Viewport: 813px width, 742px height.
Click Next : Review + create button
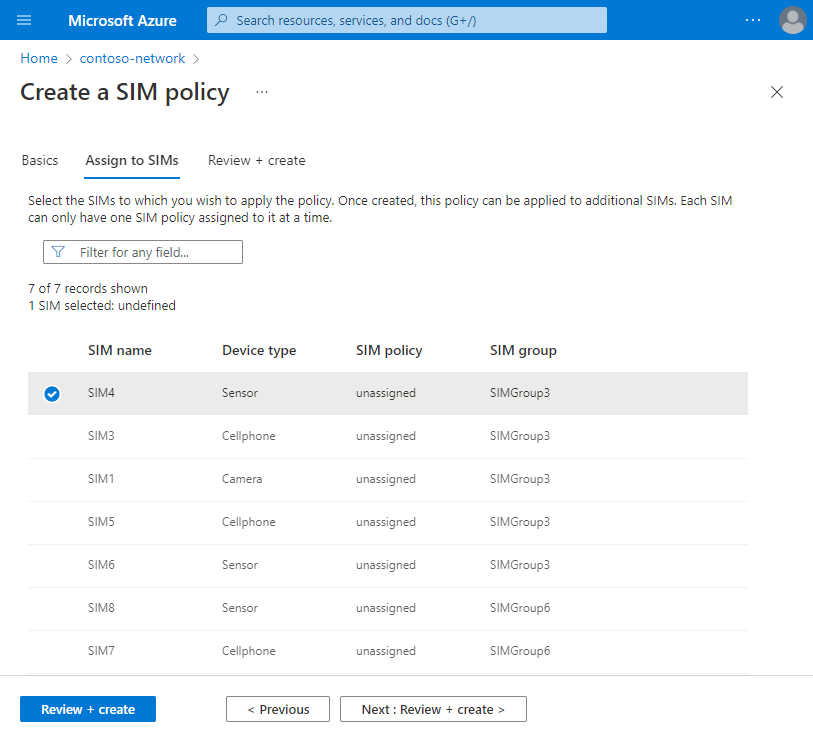[433, 709]
